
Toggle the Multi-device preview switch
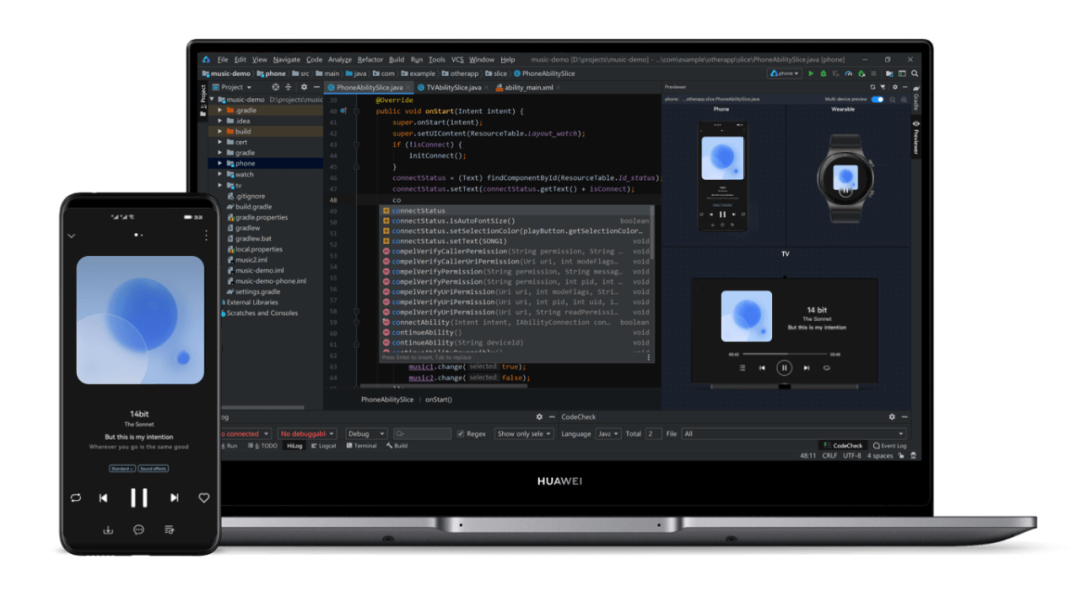pyautogui.click(x=877, y=100)
